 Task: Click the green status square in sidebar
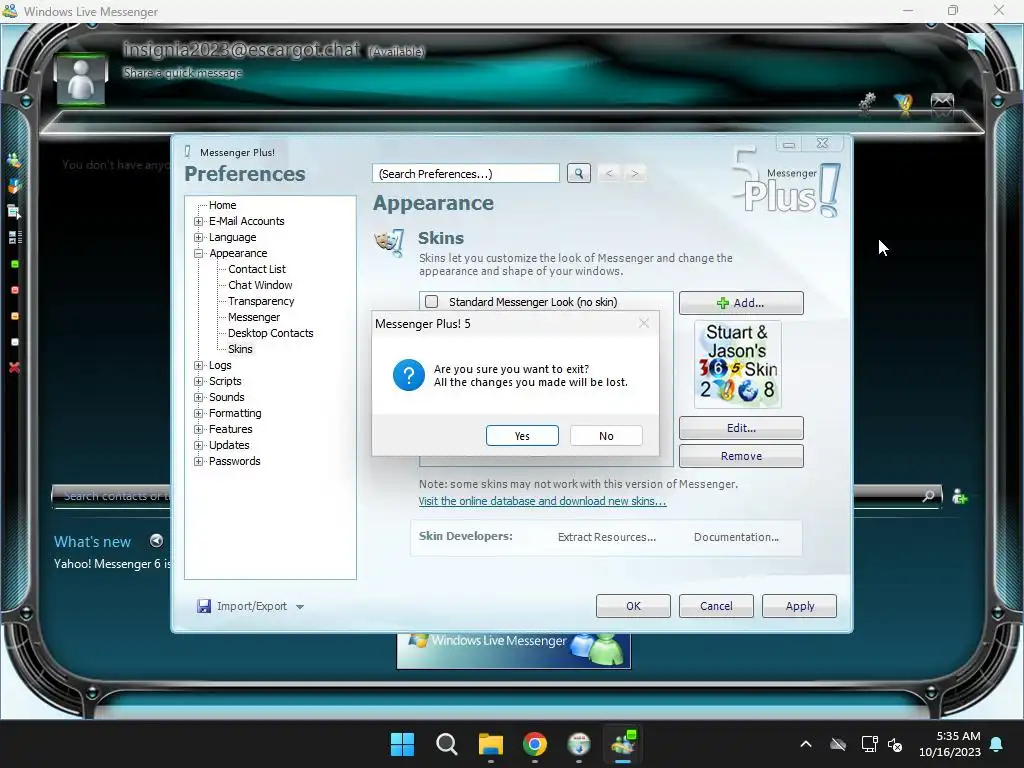(x=14, y=264)
